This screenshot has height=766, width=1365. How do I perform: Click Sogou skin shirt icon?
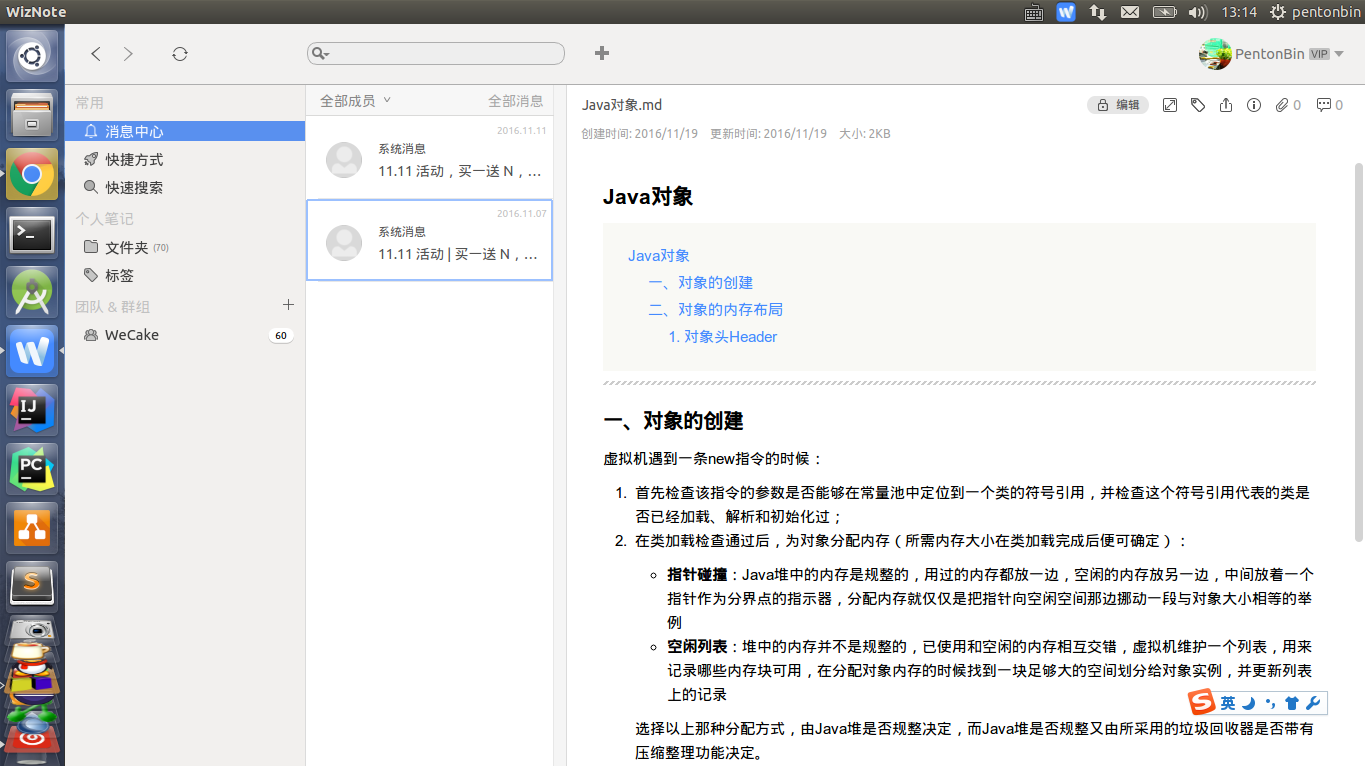1291,703
